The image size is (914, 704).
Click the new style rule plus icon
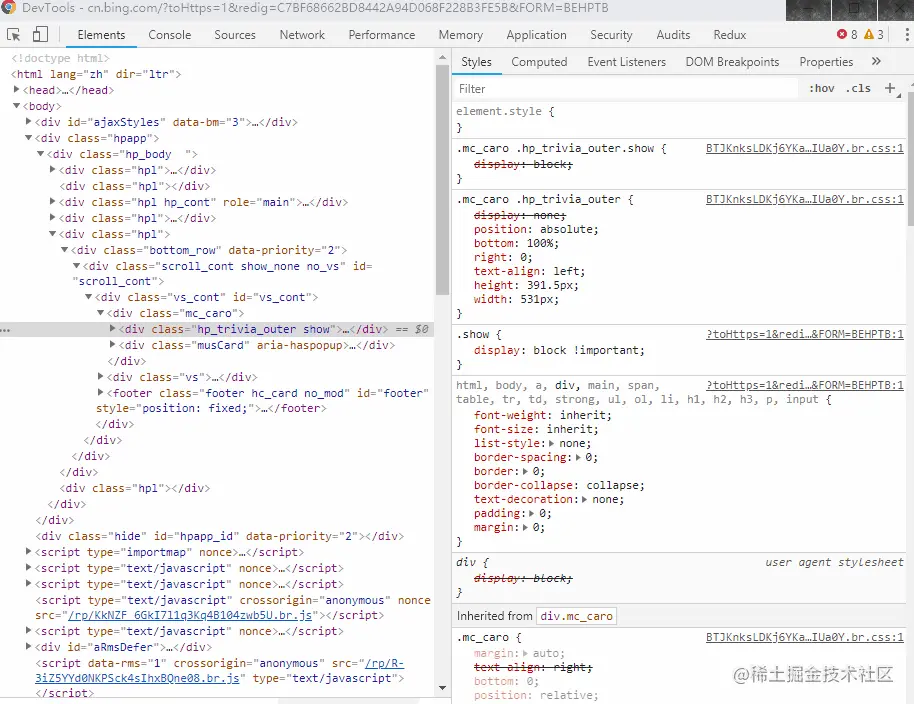[890, 89]
